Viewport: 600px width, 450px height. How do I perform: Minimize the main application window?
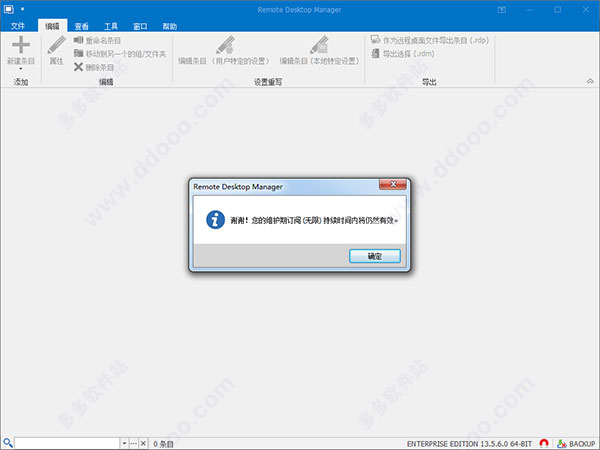coord(530,10)
